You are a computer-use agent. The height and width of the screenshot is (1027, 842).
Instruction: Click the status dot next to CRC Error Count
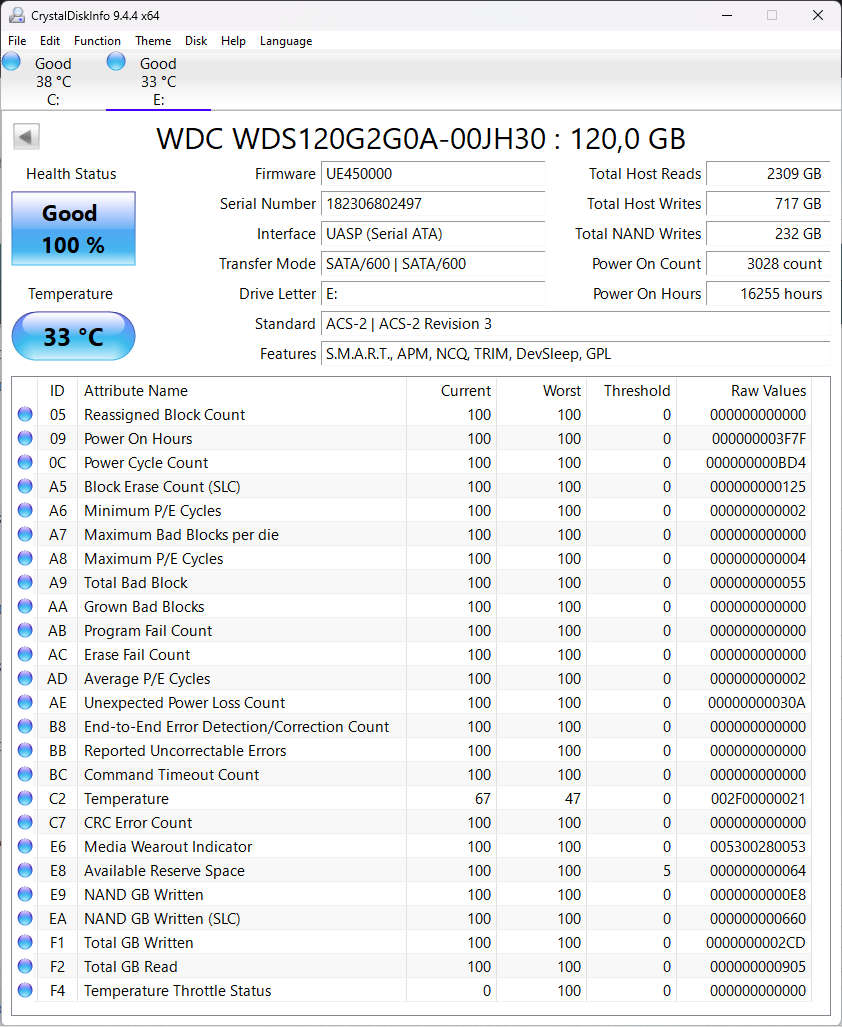pyautogui.click(x=24, y=823)
